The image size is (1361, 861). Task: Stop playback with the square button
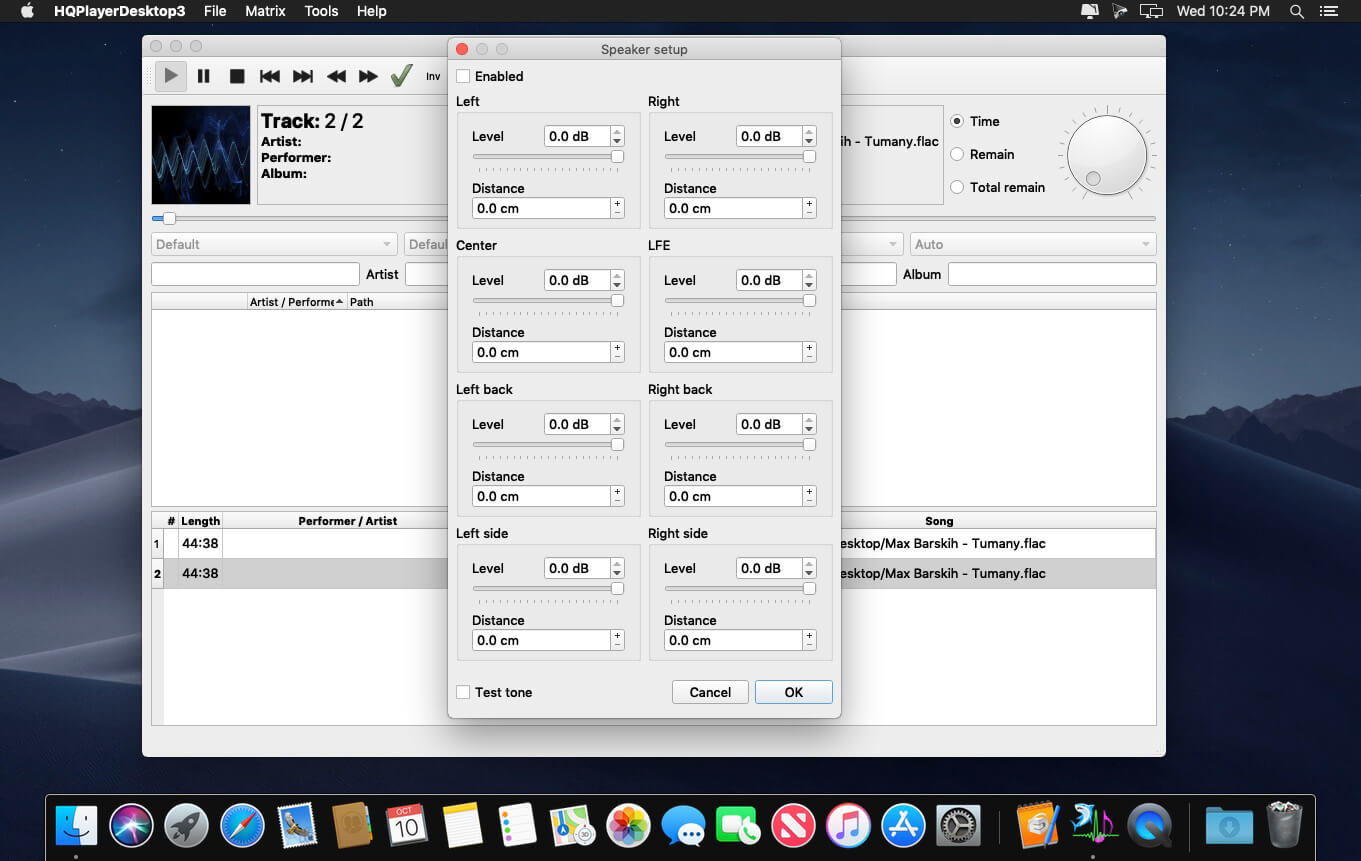[237, 76]
